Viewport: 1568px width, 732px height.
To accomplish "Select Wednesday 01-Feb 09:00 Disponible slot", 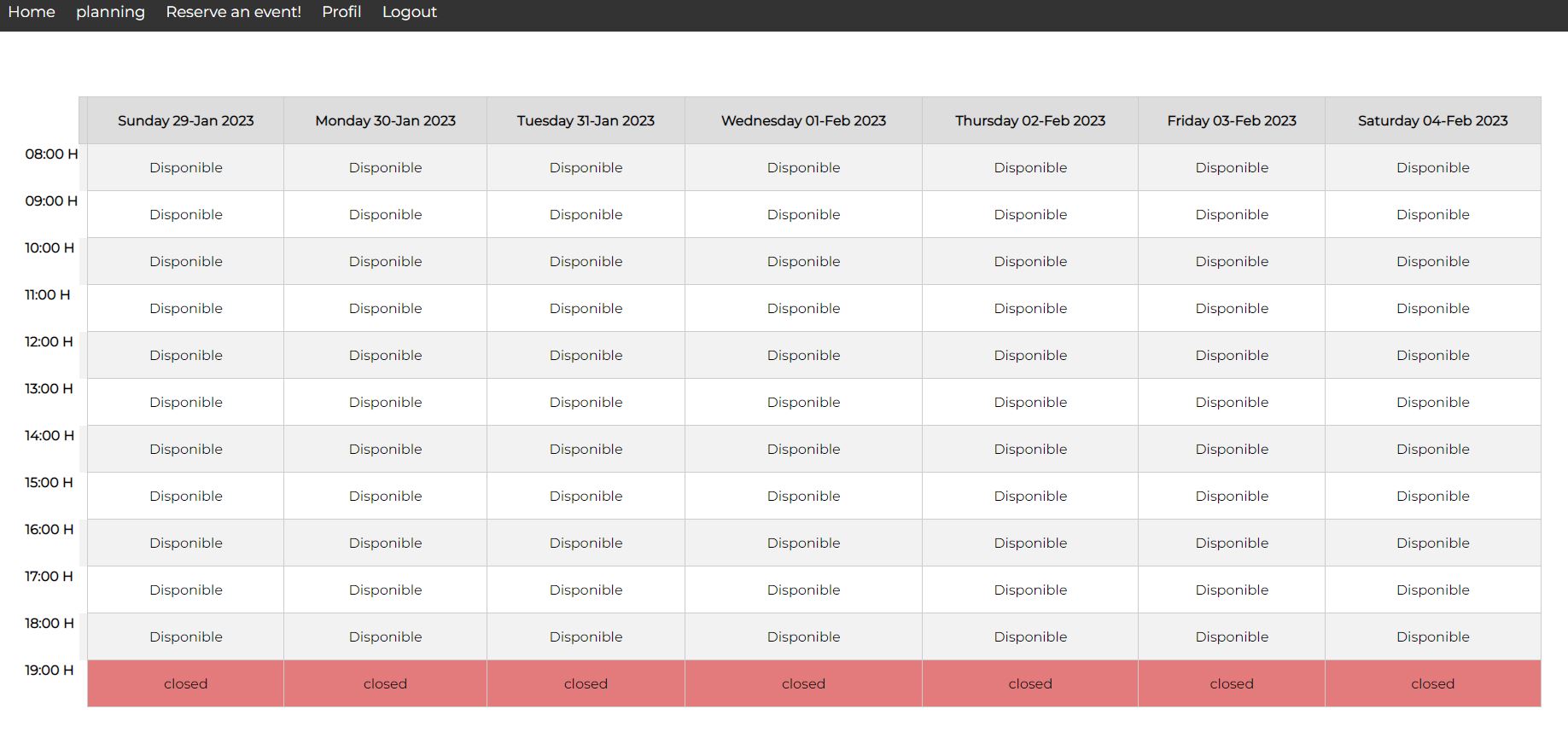I will (x=803, y=215).
